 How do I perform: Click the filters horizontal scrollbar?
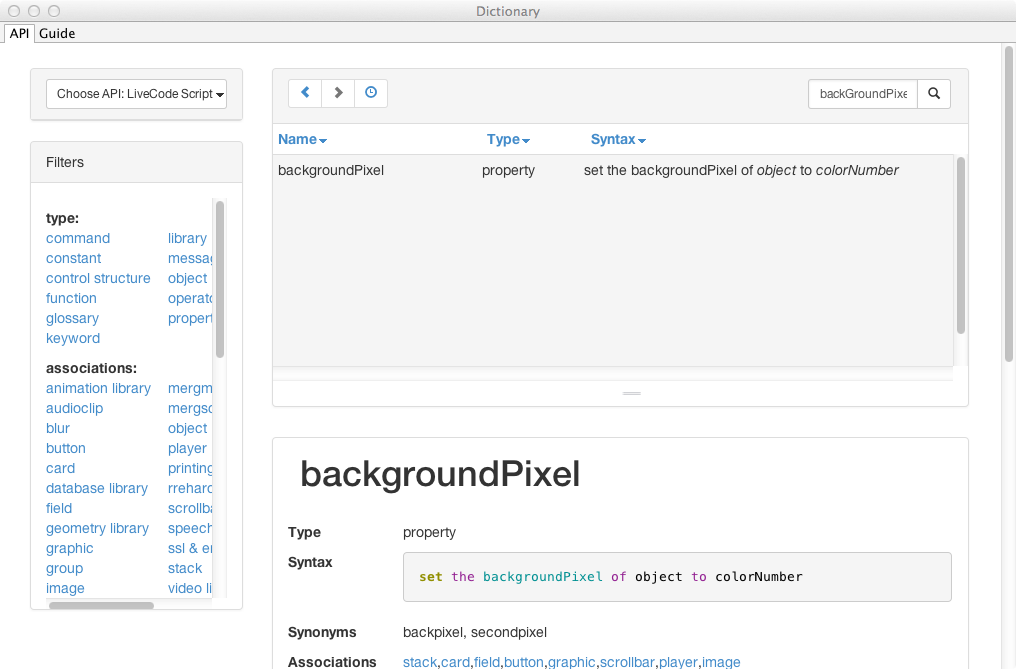[101, 605]
